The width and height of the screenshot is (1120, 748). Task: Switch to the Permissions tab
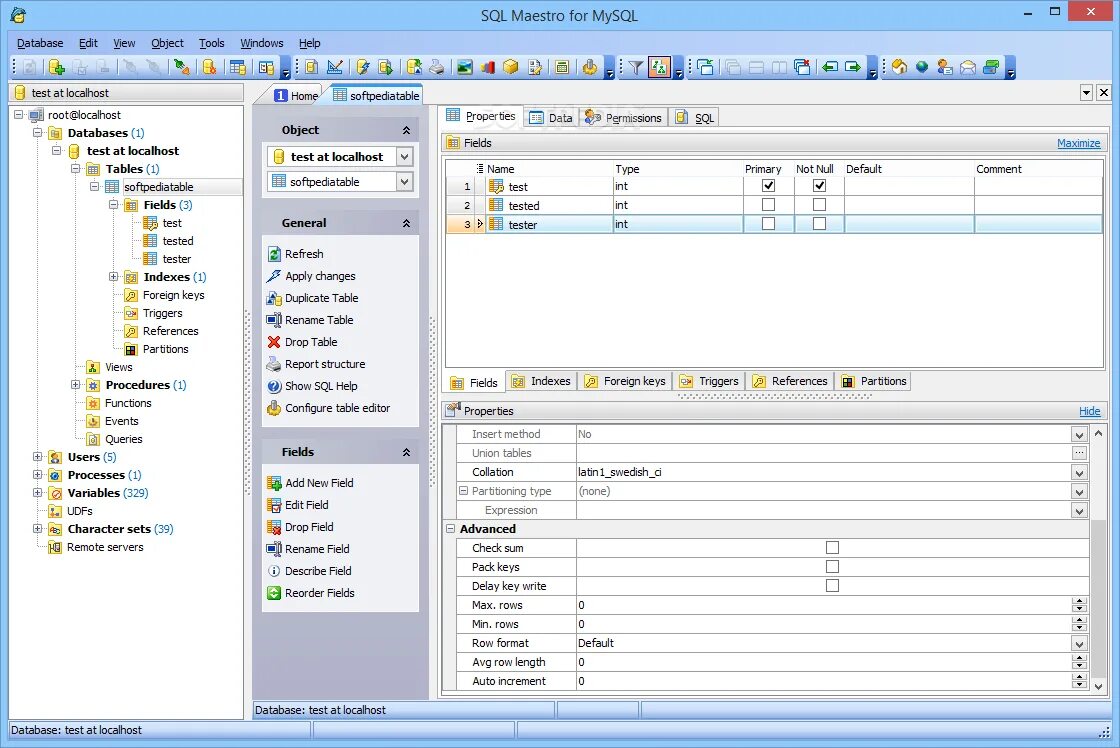tap(624, 118)
